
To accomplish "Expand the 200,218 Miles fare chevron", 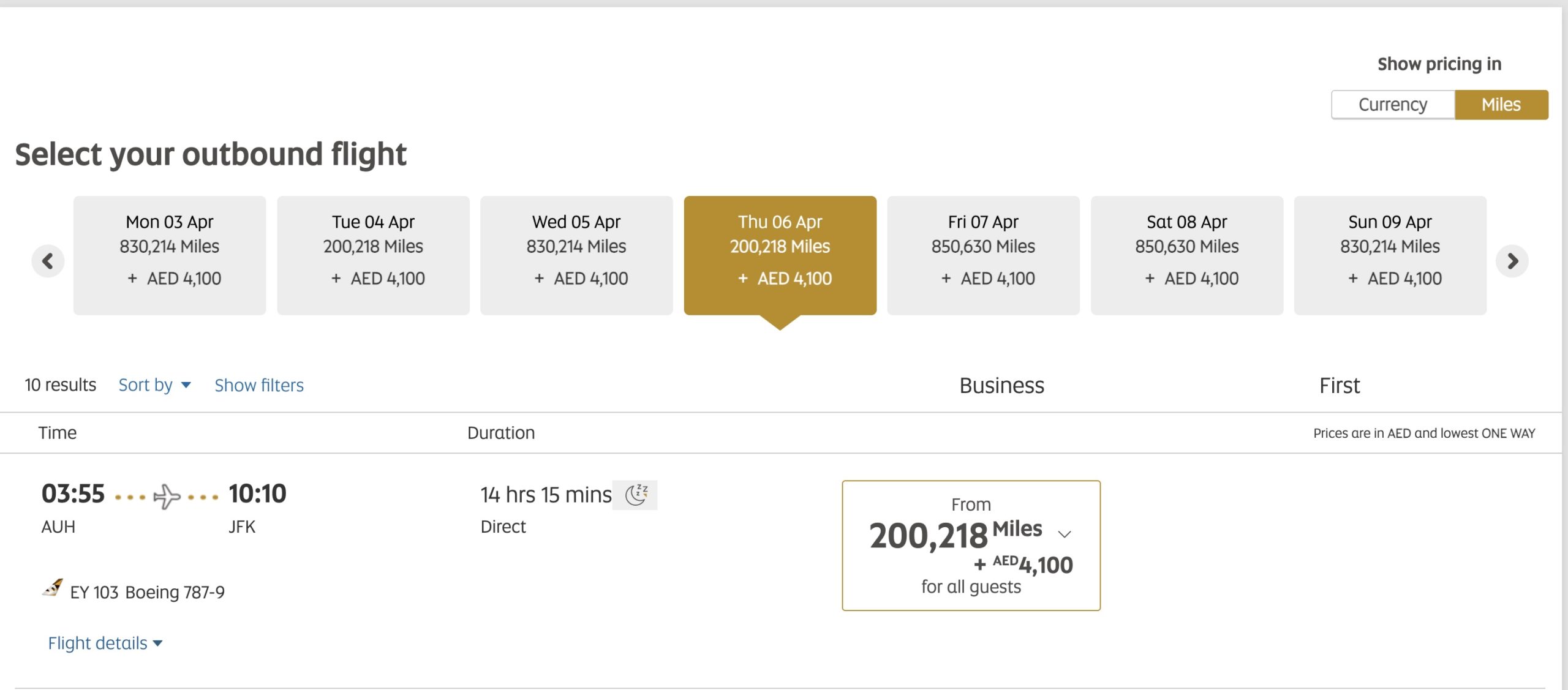I will (x=1065, y=534).
